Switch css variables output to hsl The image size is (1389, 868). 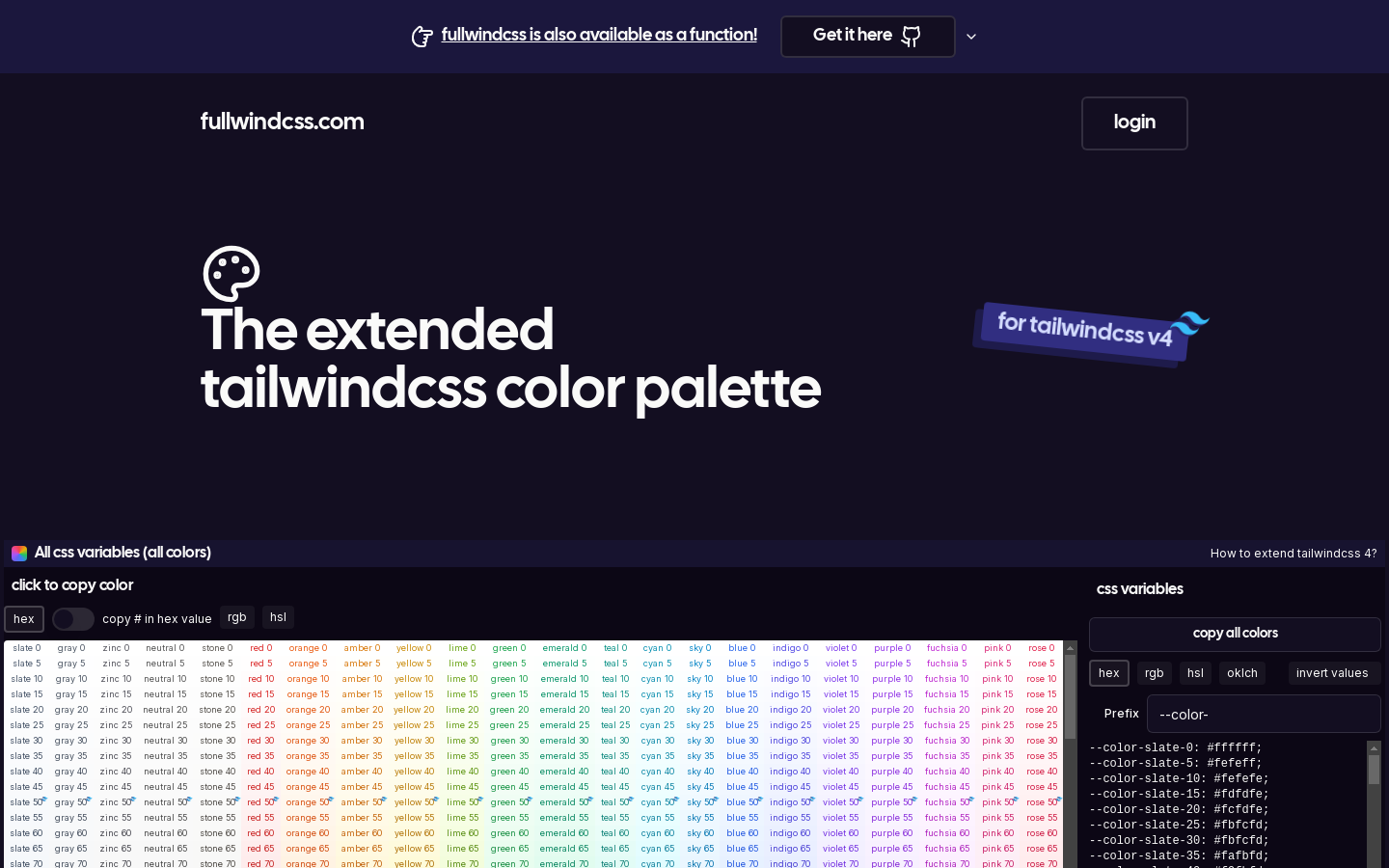[x=1195, y=673]
